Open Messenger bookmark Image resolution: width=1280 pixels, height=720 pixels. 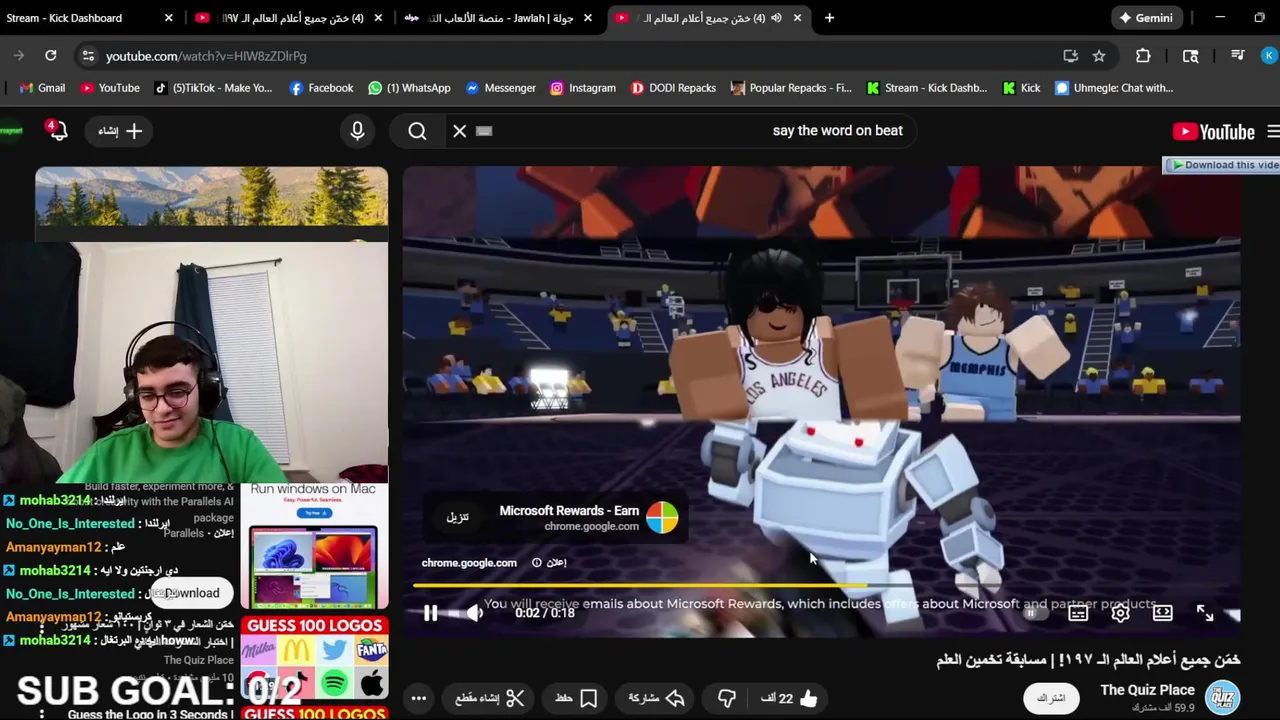[500, 88]
